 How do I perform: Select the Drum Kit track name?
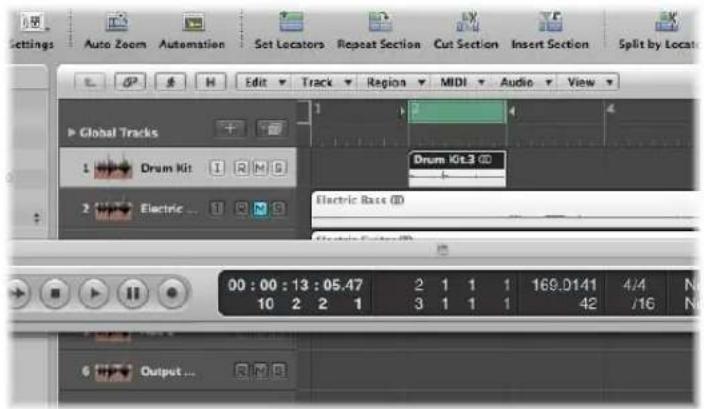(167, 168)
